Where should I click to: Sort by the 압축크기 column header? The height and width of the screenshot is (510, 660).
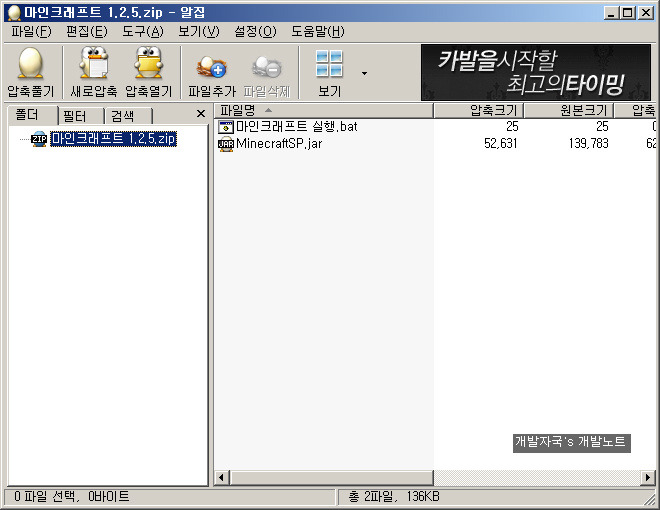(479, 111)
